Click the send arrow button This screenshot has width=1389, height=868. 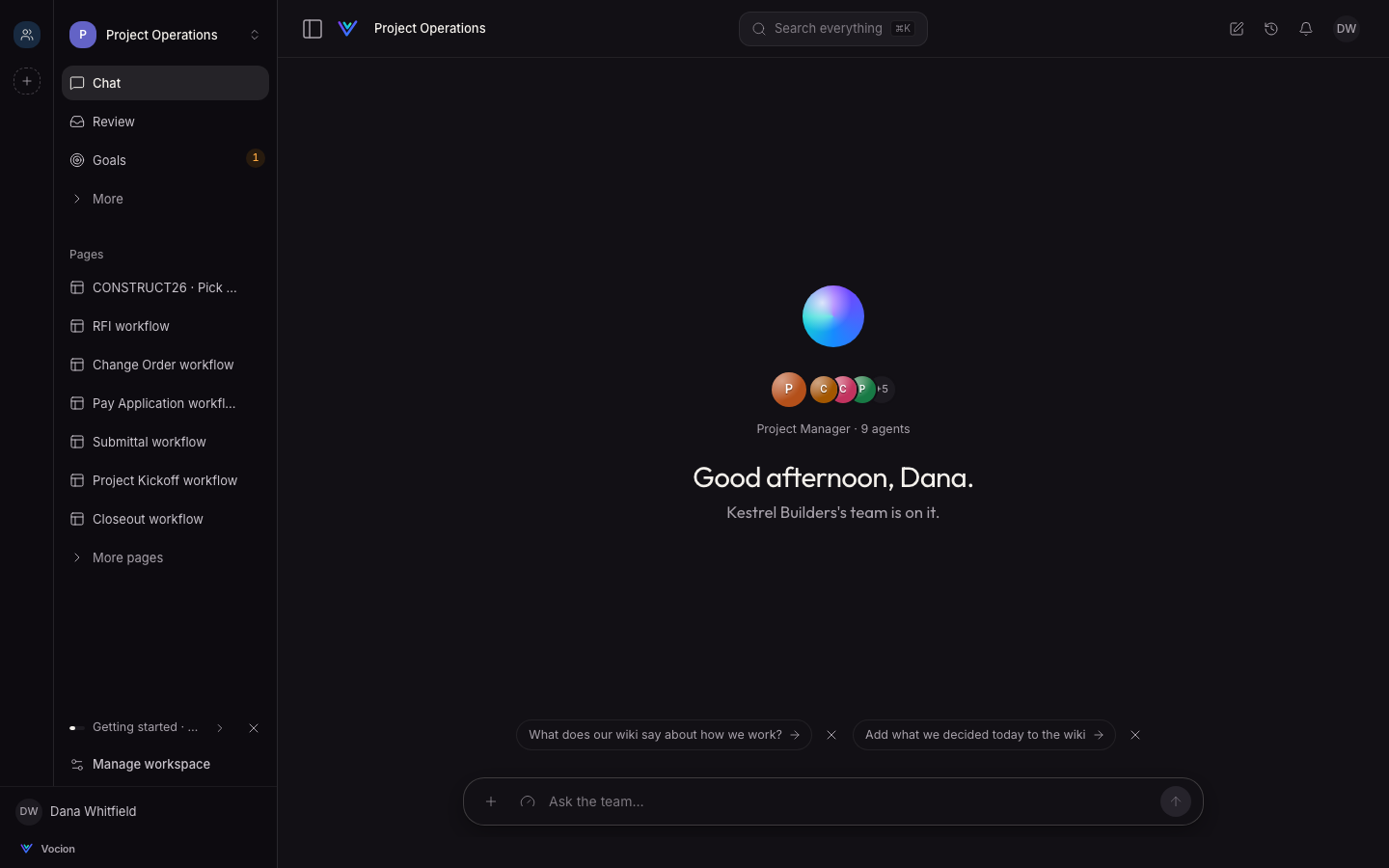[x=1175, y=801]
